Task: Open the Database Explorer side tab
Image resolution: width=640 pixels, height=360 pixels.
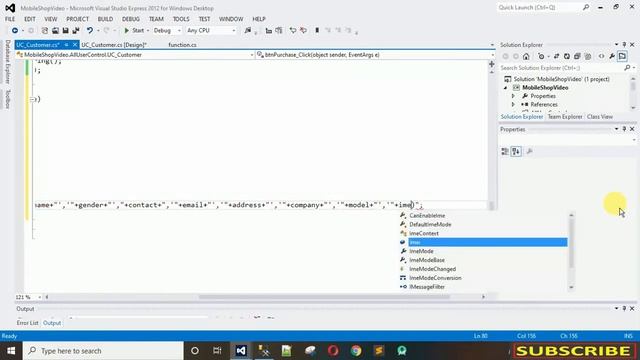Action: pos(7,62)
